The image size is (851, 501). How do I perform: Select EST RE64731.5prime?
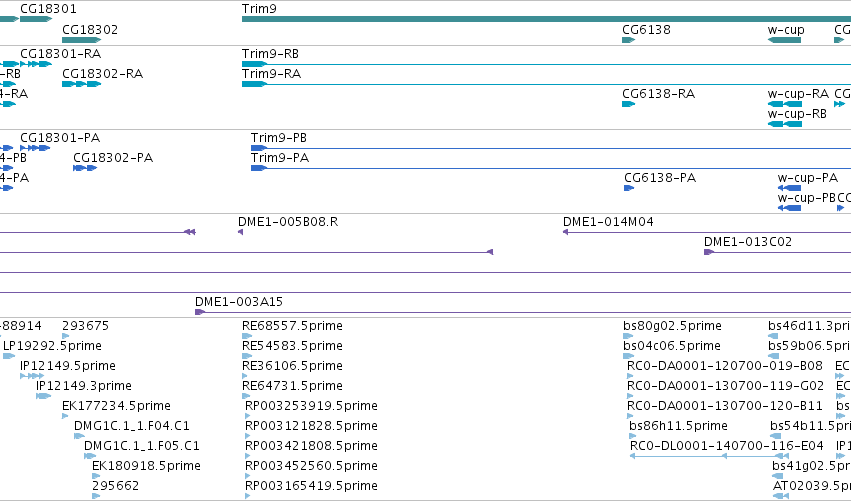(x=292, y=386)
